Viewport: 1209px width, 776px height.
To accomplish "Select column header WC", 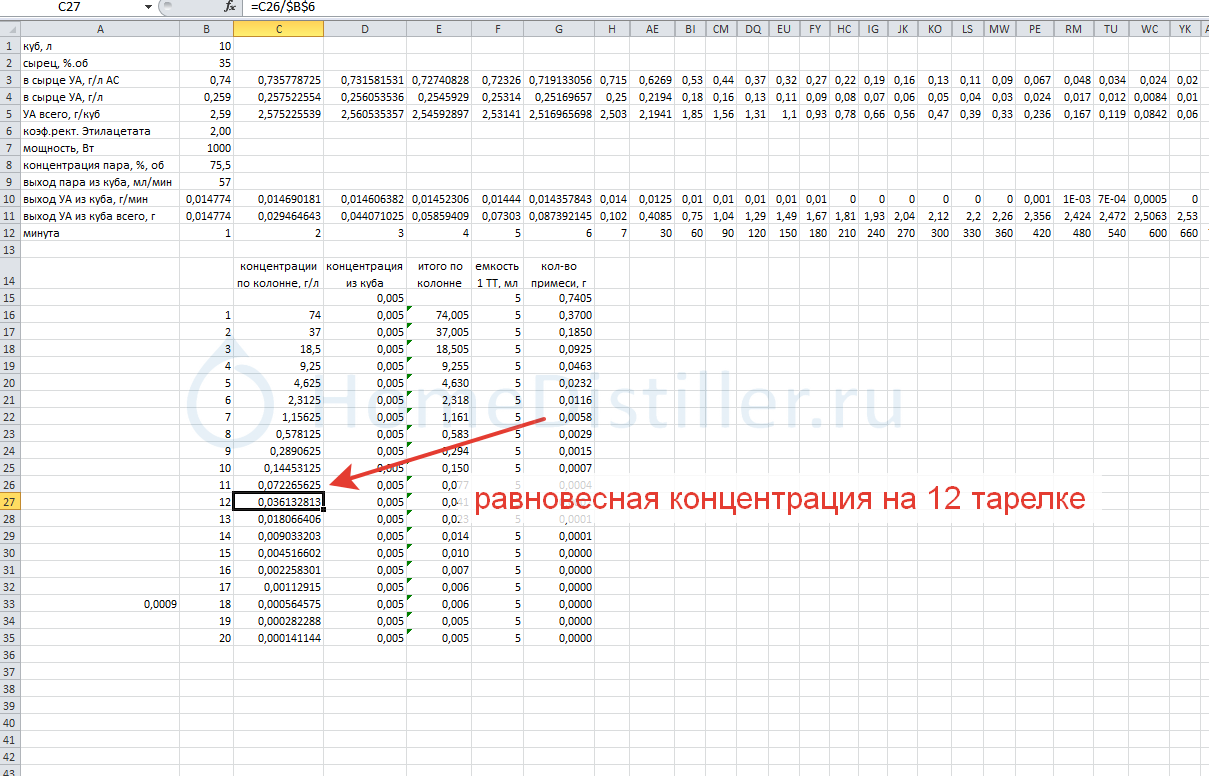I will pyautogui.click(x=1150, y=29).
